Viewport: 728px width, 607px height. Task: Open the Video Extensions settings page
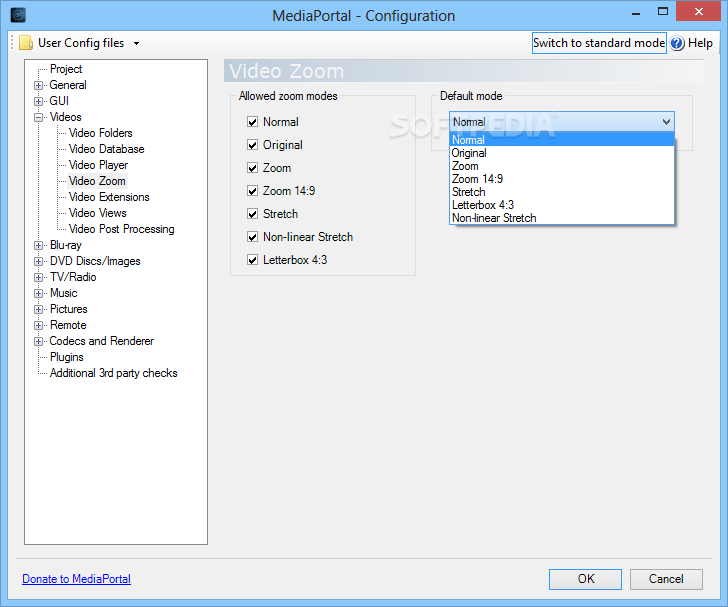click(109, 197)
